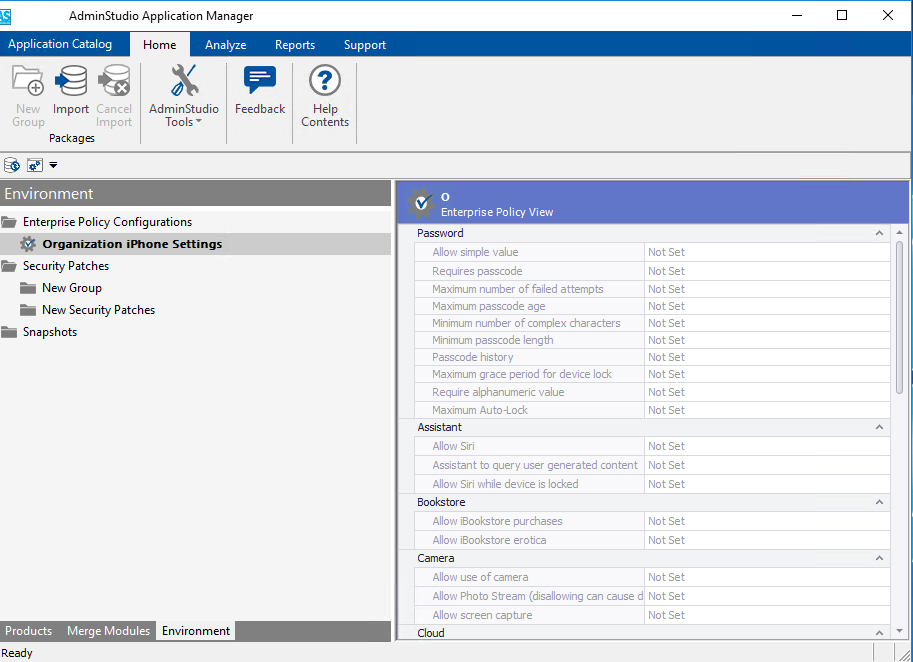Open the Application Catalog tab

point(60,44)
